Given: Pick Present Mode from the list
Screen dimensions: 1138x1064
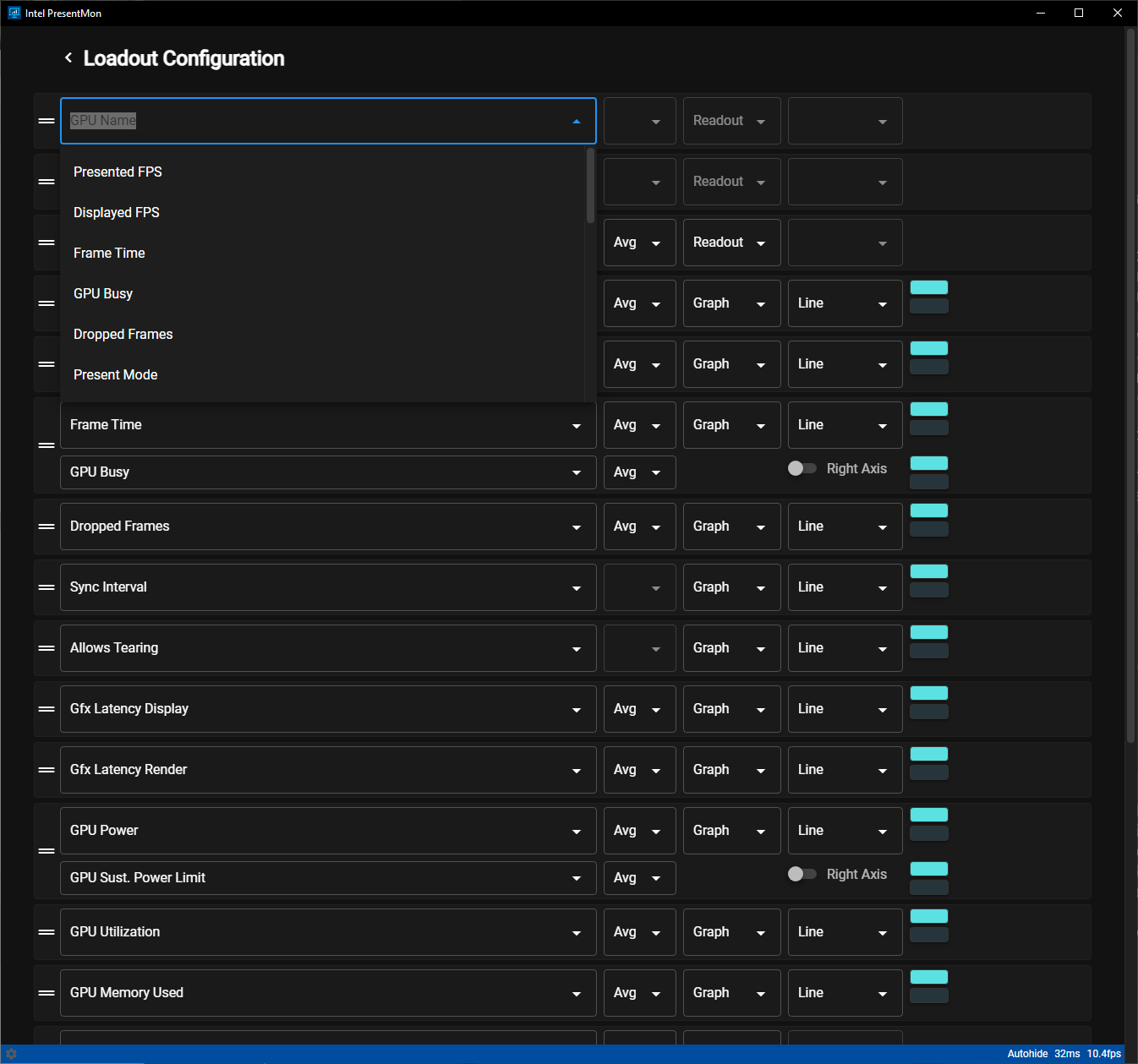Looking at the screenshot, I should coord(322,374).
